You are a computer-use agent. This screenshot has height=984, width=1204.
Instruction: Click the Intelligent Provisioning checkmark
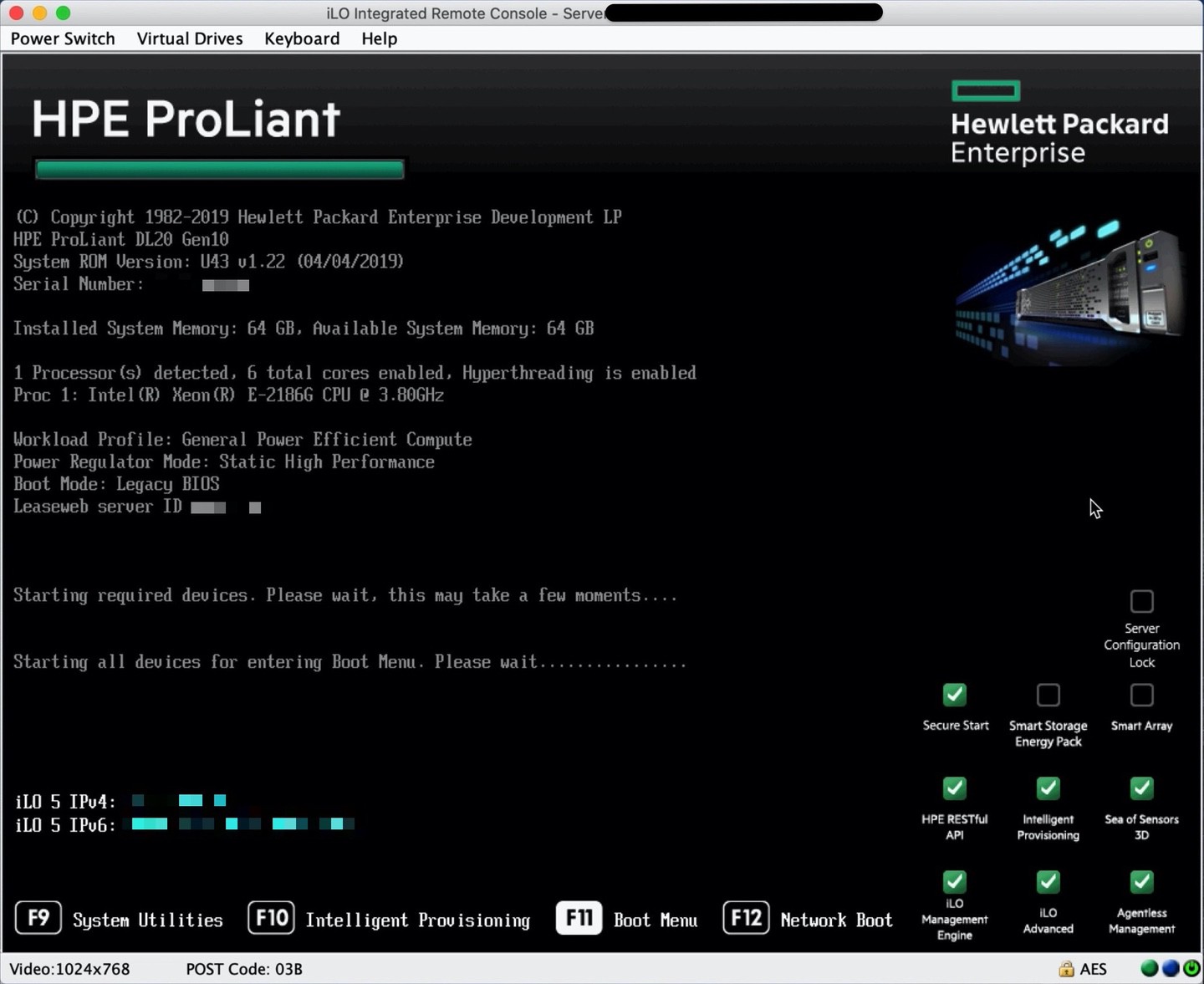1048,788
